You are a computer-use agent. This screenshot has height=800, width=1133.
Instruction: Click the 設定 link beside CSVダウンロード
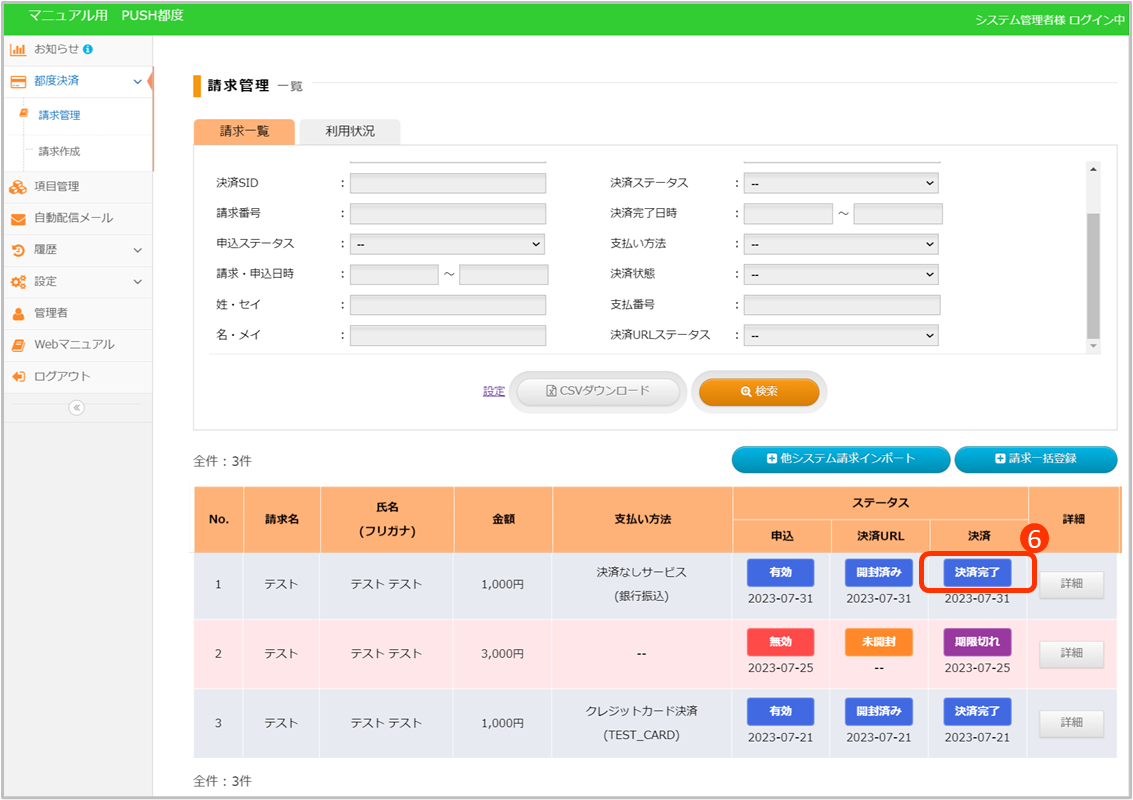[494, 392]
